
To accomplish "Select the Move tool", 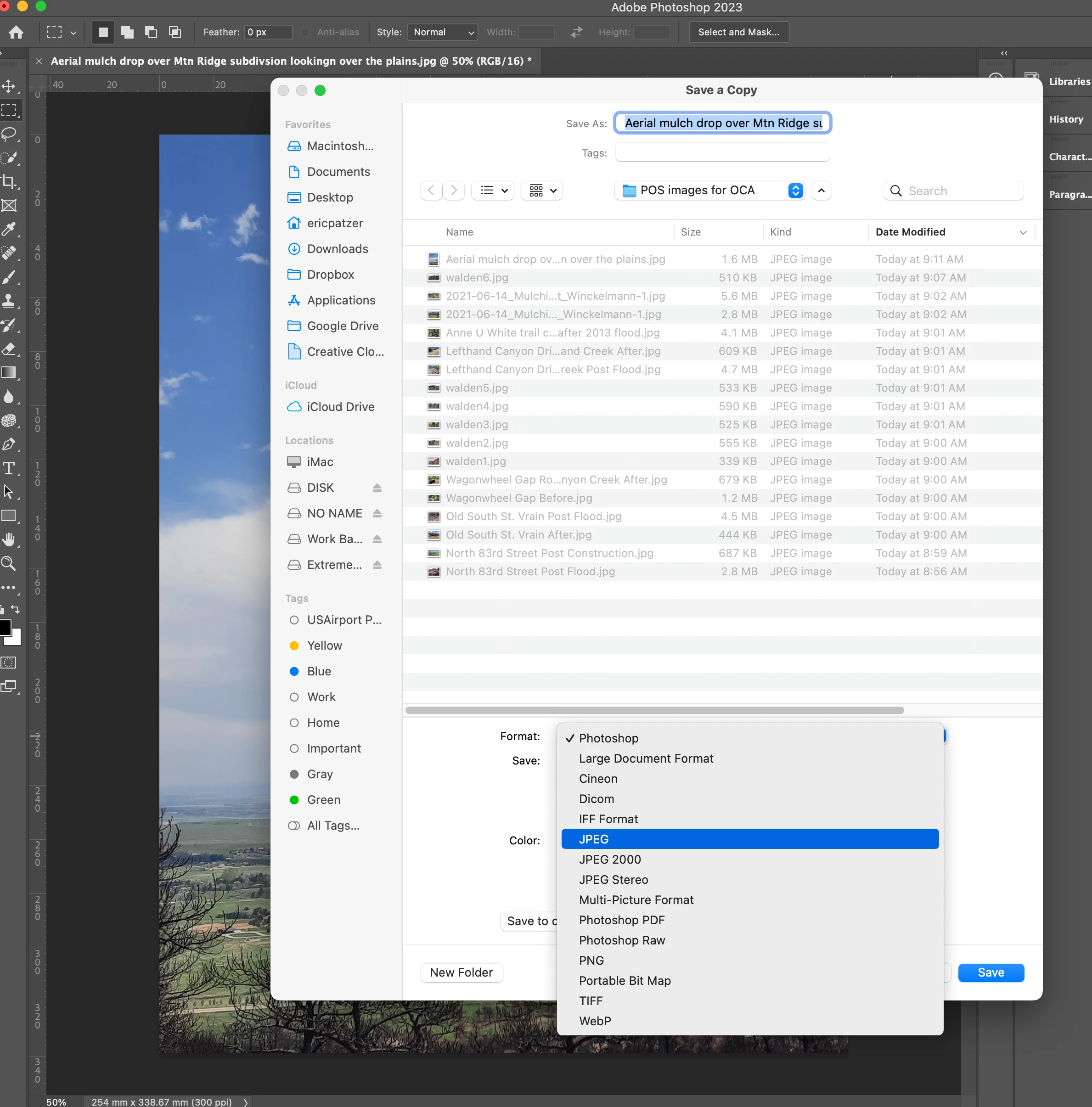I will pos(9,86).
